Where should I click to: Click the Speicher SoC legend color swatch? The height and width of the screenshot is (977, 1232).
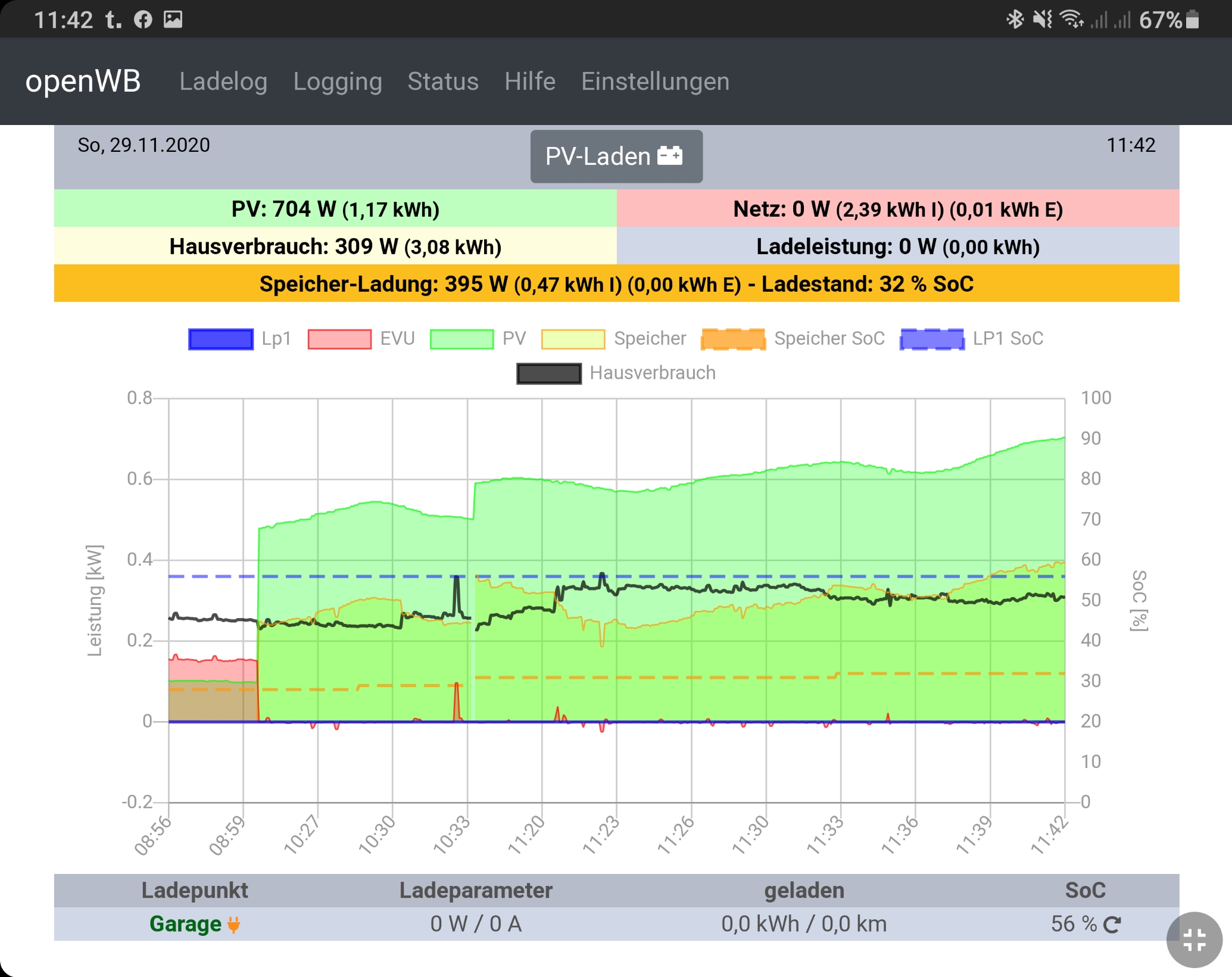pyautogui.click(x=733, y=339)
